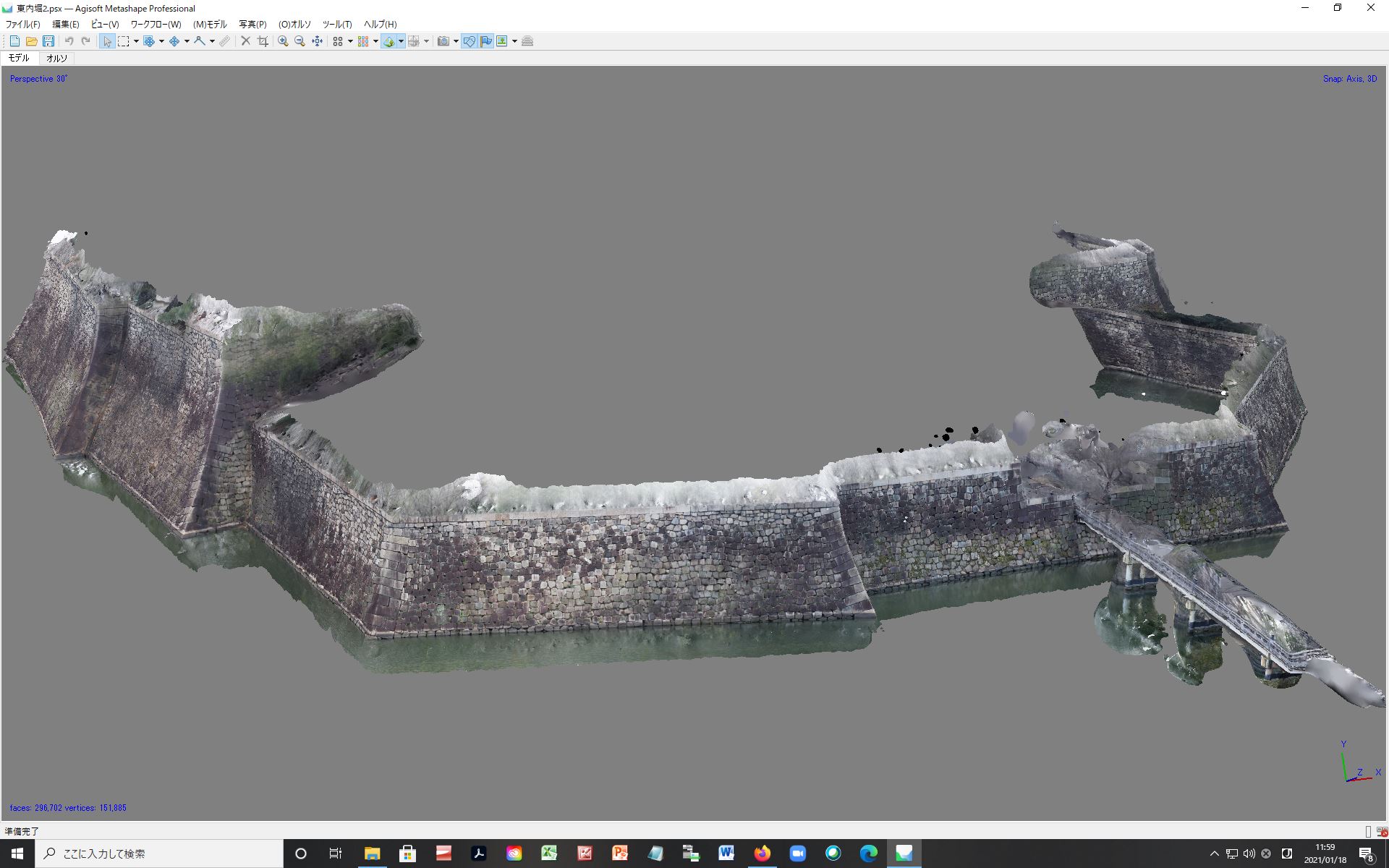This screenshot has width=1389, height=868.
Task: Toggle the Show markers flag button
Action: point(486,41)
